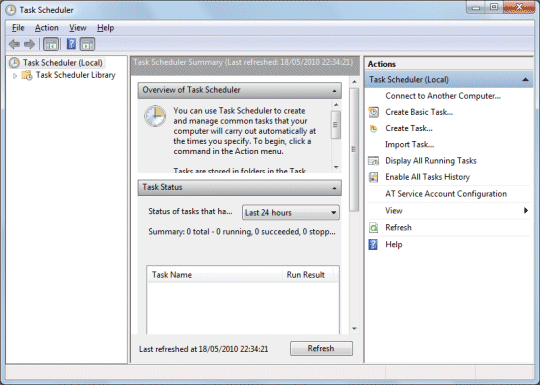Image resolution: width=540 pixels, height=385 pixels.
Task: Click the Summary: 0 total text line
Action: (x=242, y=232)
